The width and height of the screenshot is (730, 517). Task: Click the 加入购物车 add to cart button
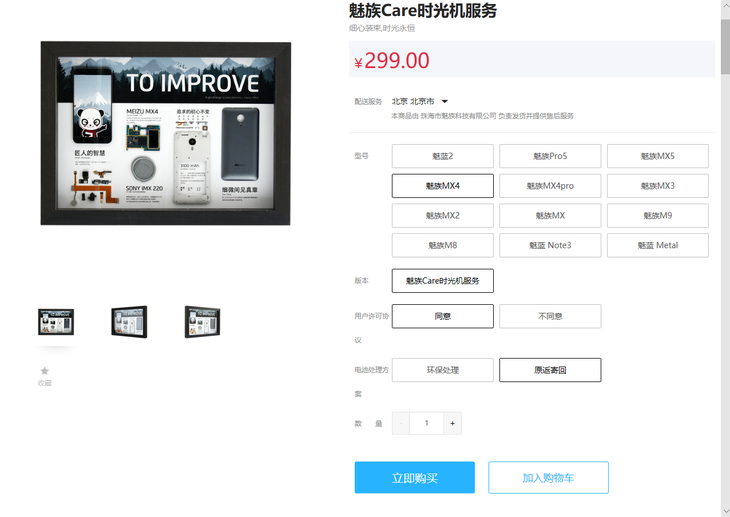548,477
